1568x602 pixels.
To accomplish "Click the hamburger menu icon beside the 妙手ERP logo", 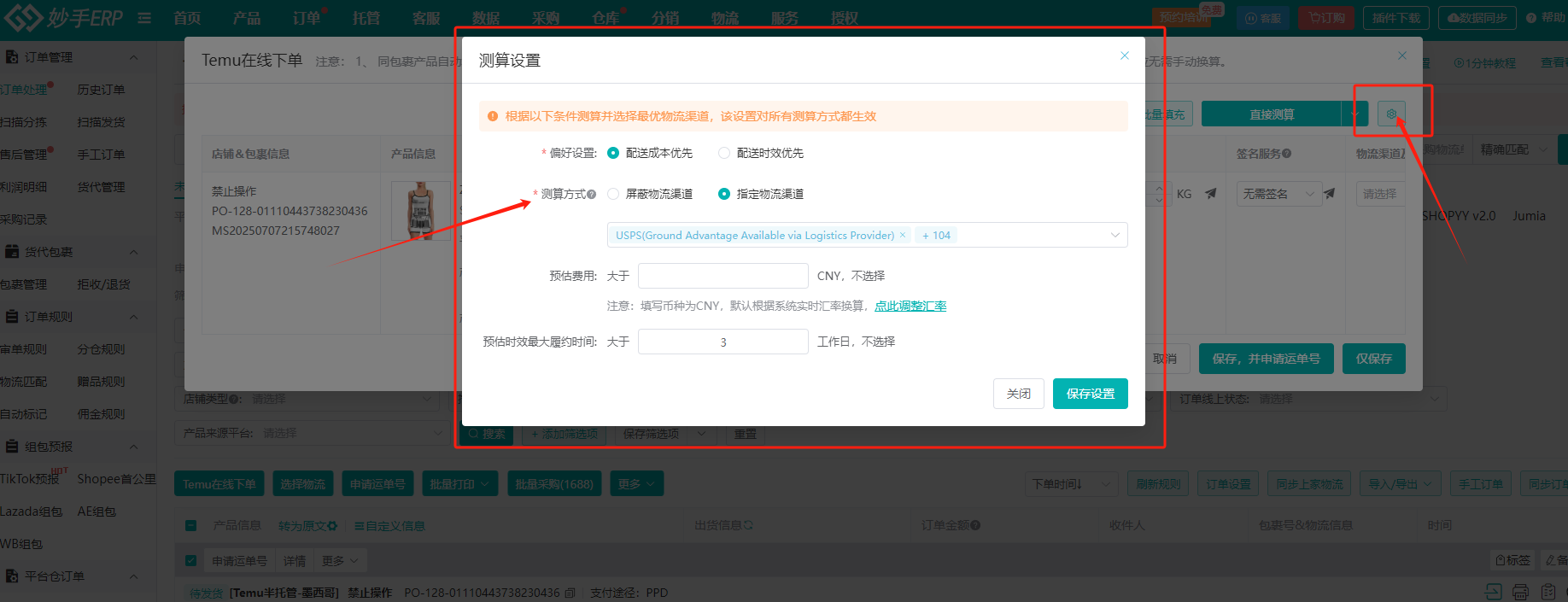I will (144, 18).
